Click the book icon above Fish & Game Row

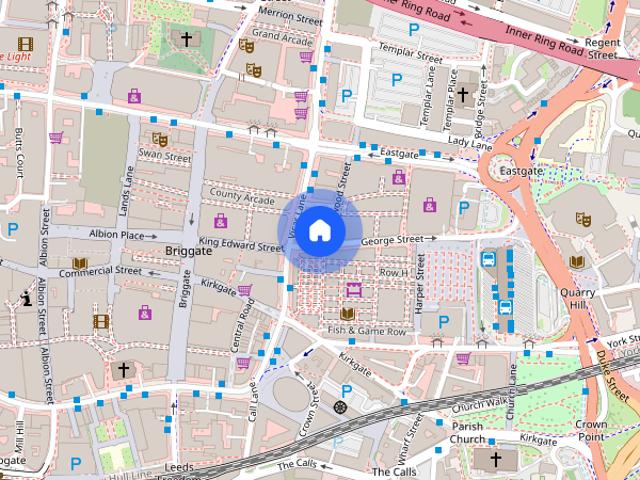tap(347, 313)
